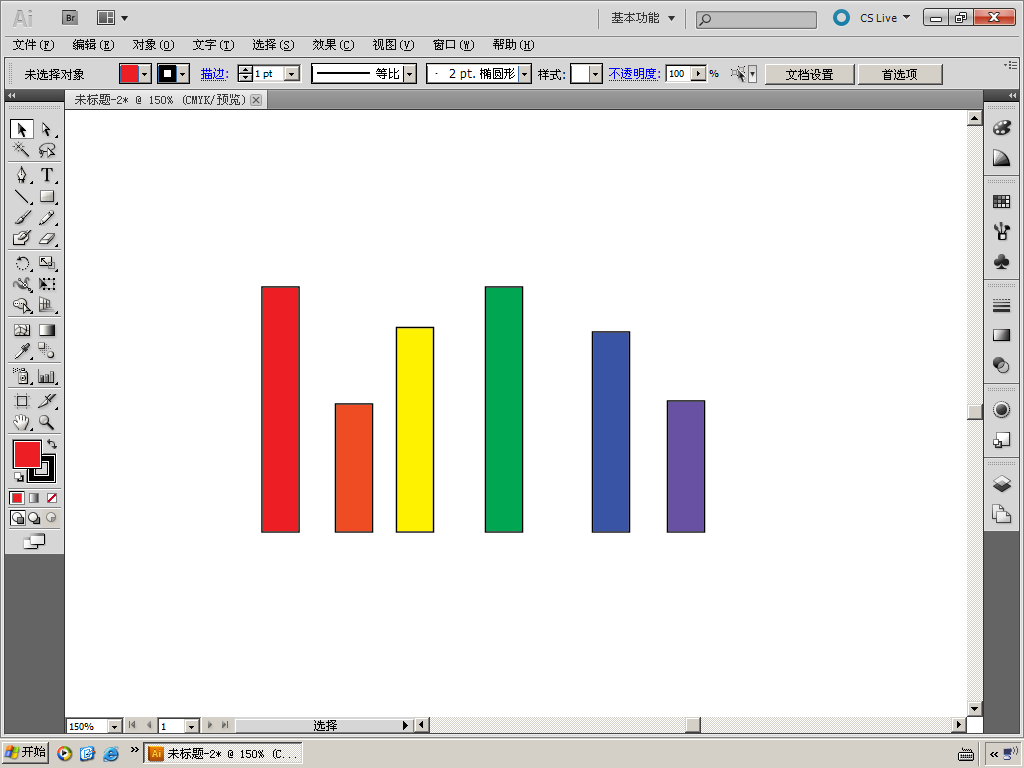The height and width of the screenshot is (768, 1024).
Task: Open the 文件 menu
Action: point(33,45)
